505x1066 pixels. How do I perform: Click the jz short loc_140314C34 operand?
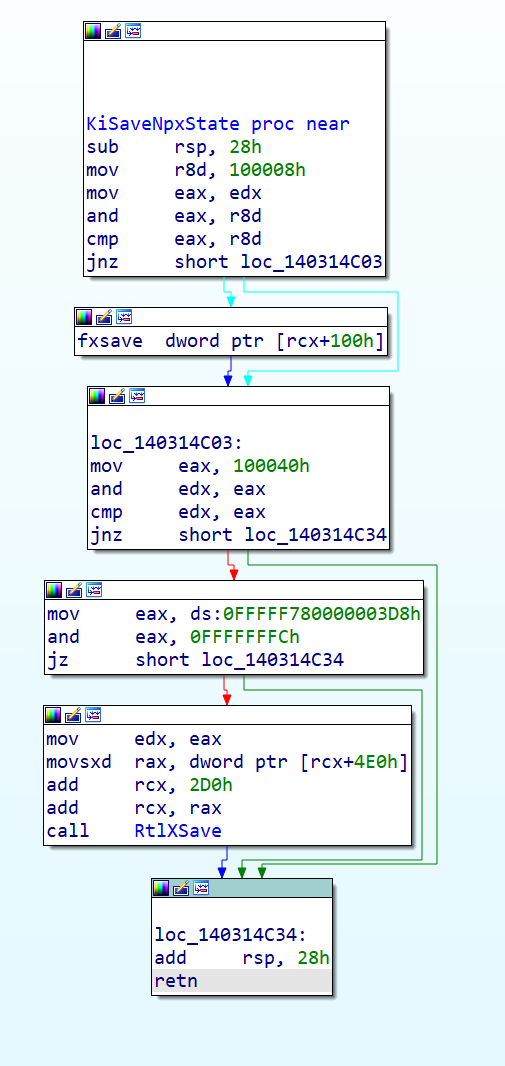(239, 659)
